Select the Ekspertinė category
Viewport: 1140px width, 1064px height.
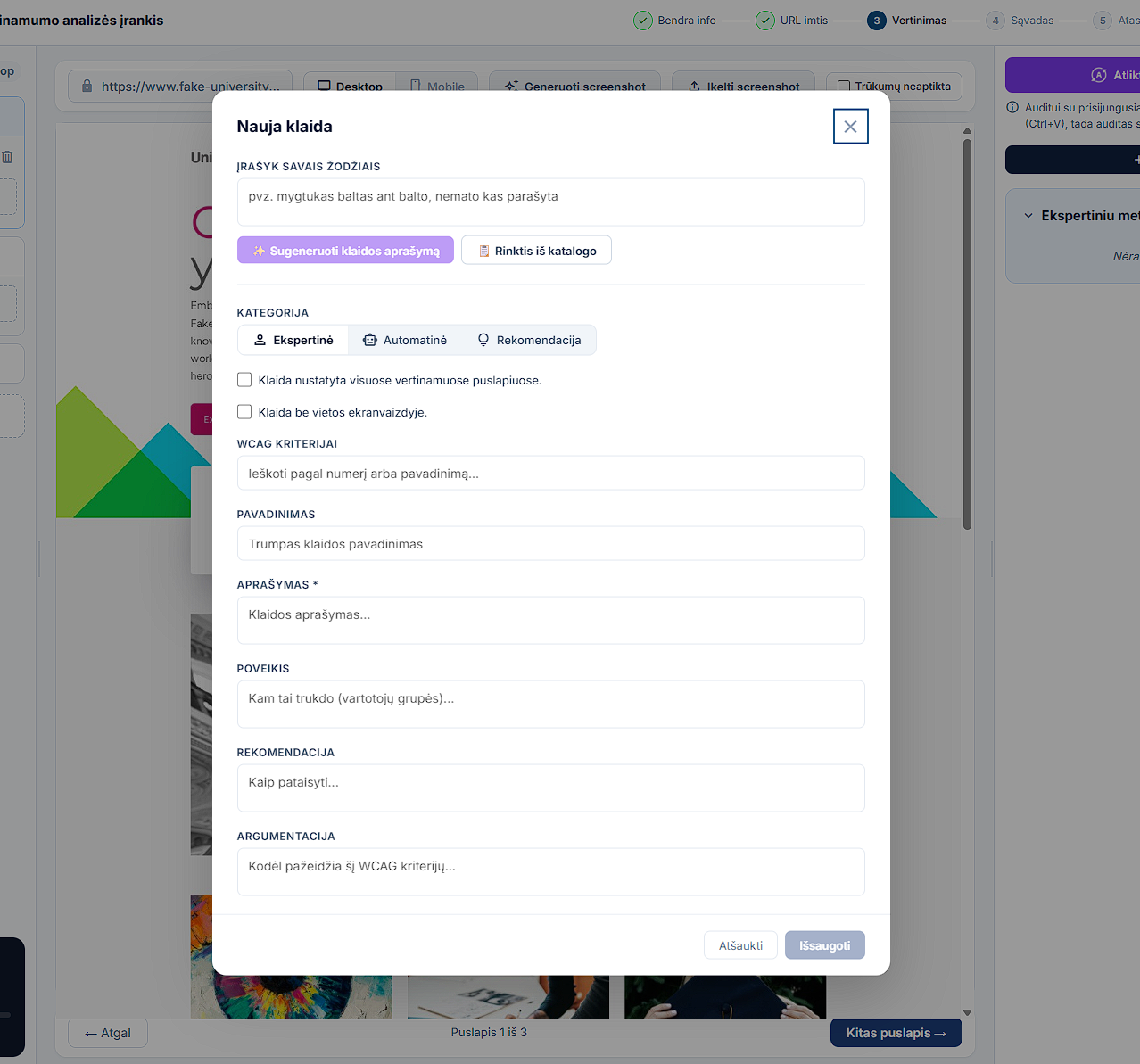tap(293, 340)
